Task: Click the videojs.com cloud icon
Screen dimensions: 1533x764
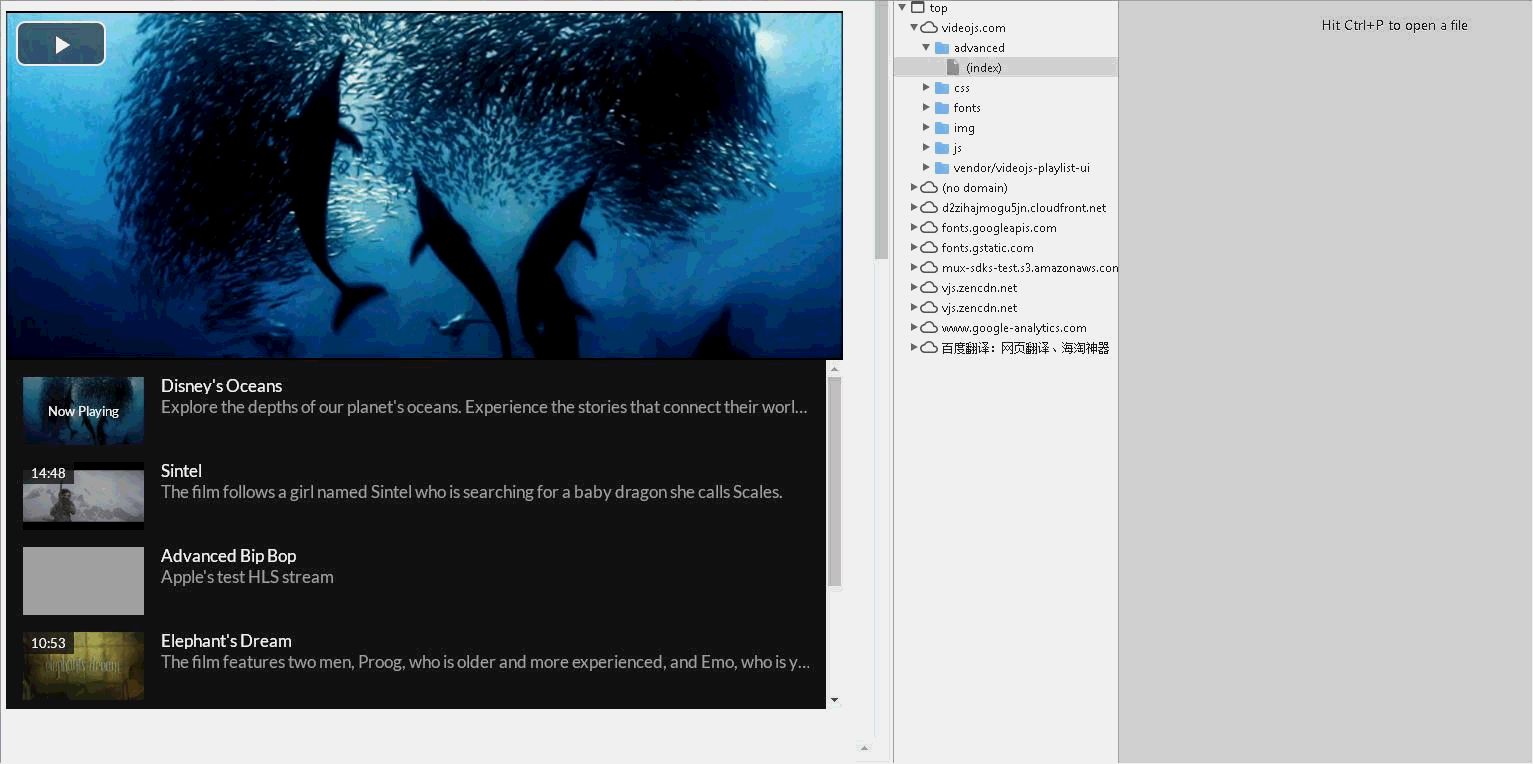Action: click(929, 28)
